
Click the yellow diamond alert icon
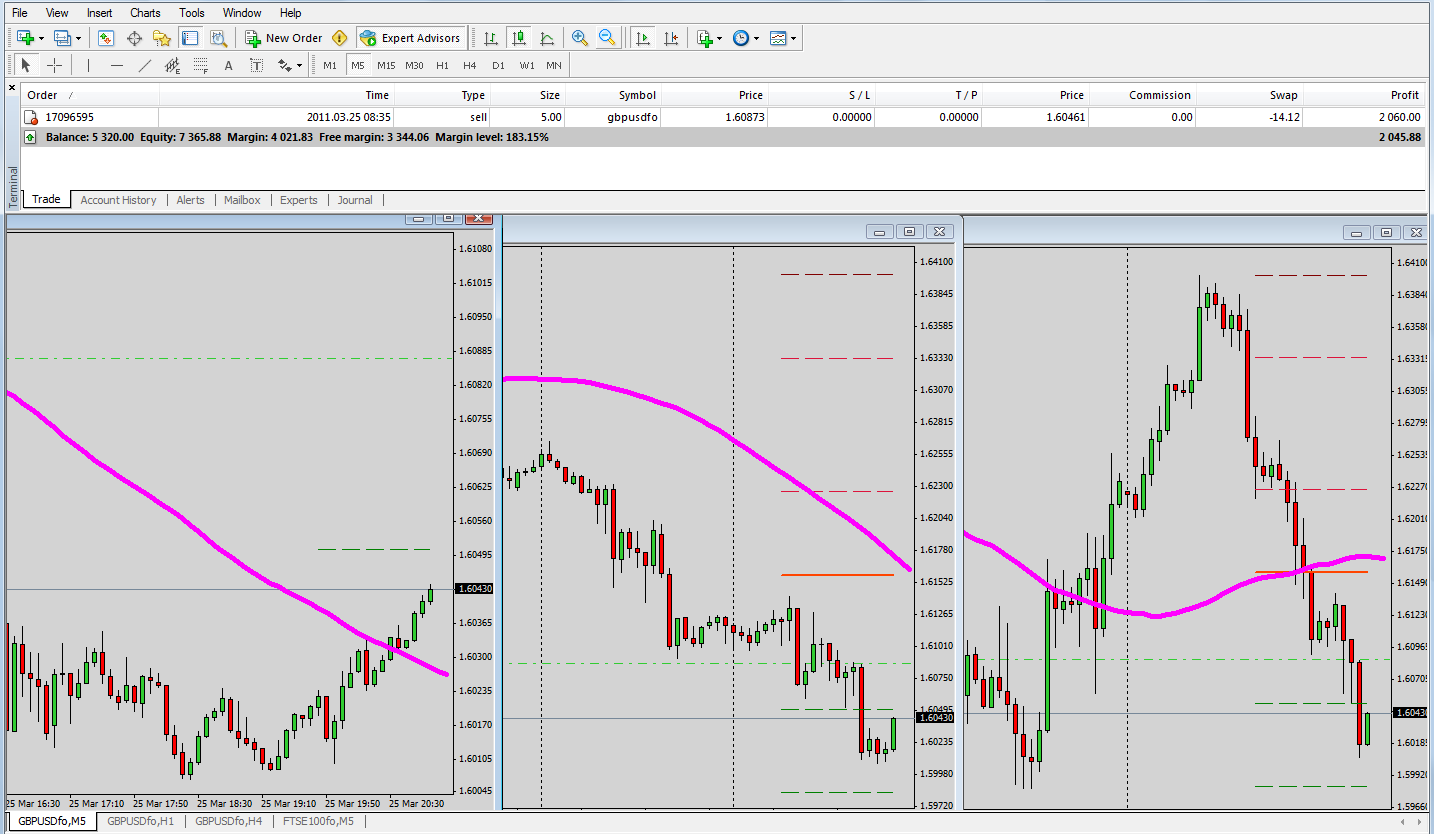click(x=340, y=38)
